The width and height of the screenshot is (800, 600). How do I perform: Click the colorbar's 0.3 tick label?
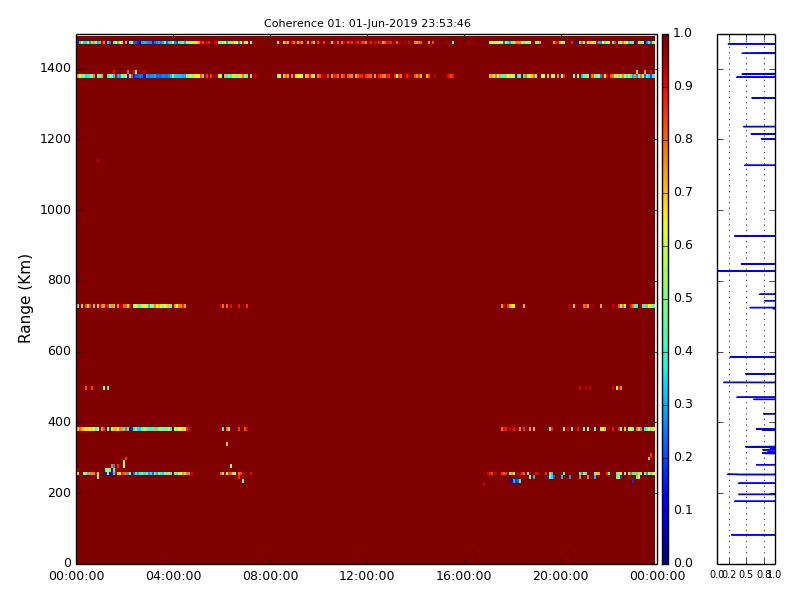(x=683, y=404)
